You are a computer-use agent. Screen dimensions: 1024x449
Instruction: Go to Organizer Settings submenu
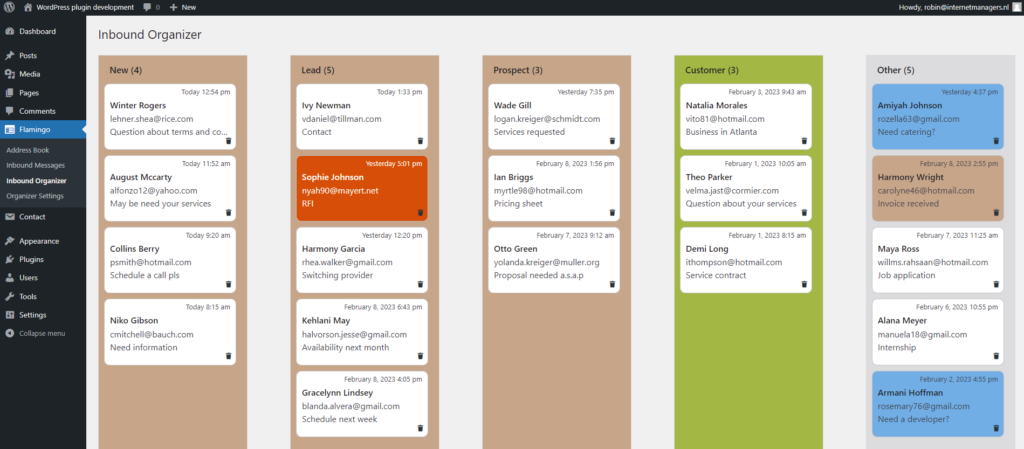(x=36, y=195)
